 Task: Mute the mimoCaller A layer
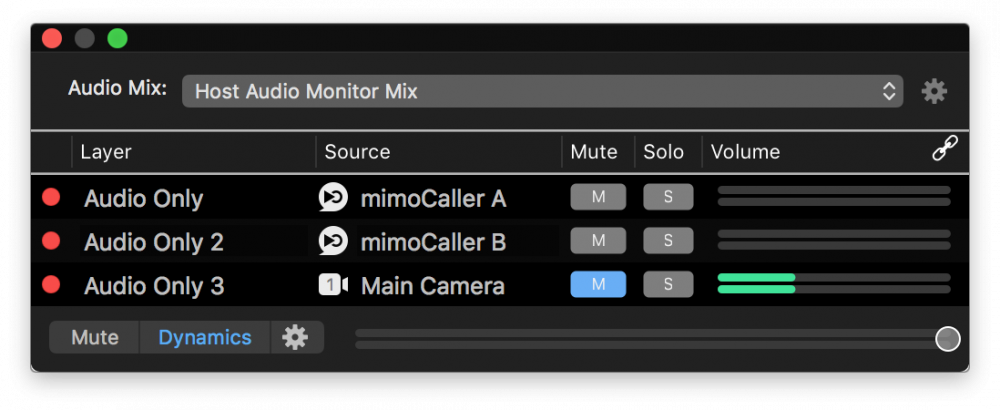598,197
